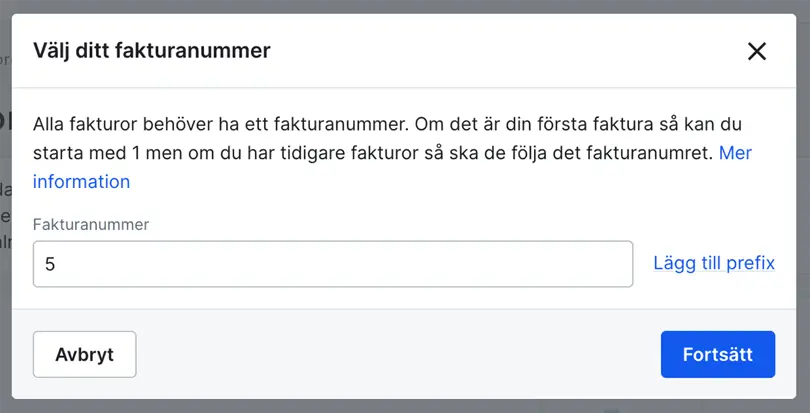
Task: Click the word 'information' in the blue link
Action: [x=81, y=182]
